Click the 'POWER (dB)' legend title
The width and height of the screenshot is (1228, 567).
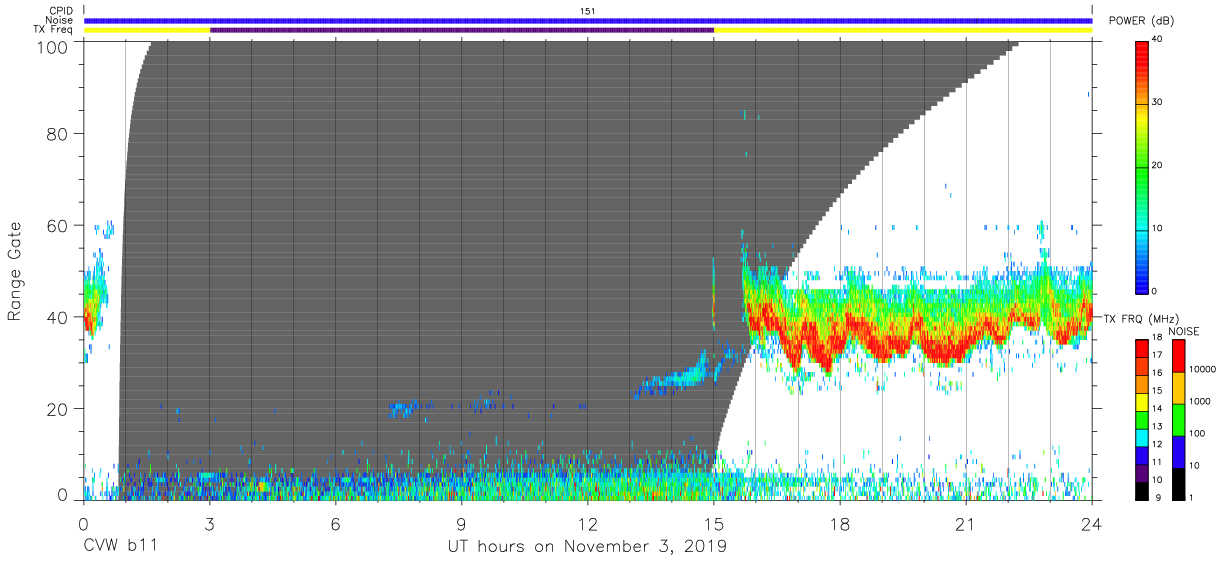(x=1142, y=21)
